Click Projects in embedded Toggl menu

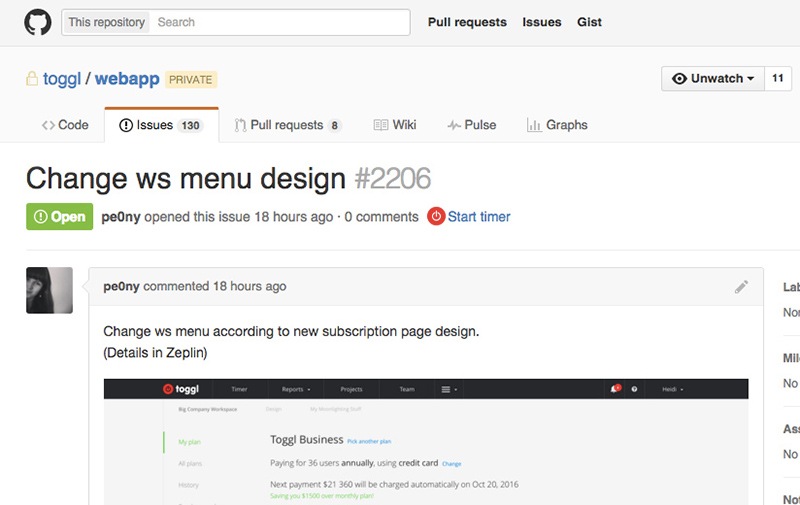coord(352,389)
